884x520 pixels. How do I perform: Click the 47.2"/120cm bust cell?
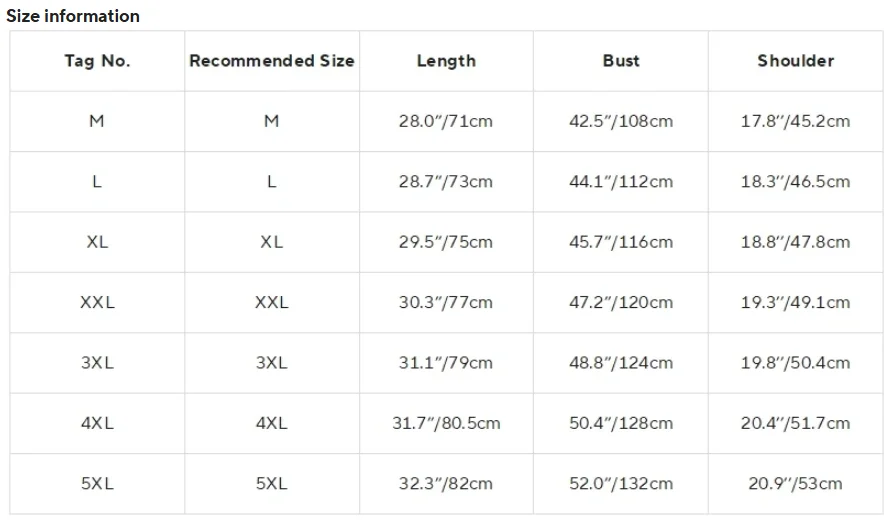tap(621, 302)
